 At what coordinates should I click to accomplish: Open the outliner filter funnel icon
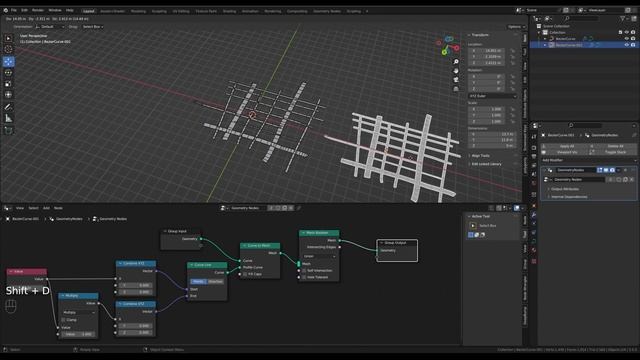click(x=623, y=18)
